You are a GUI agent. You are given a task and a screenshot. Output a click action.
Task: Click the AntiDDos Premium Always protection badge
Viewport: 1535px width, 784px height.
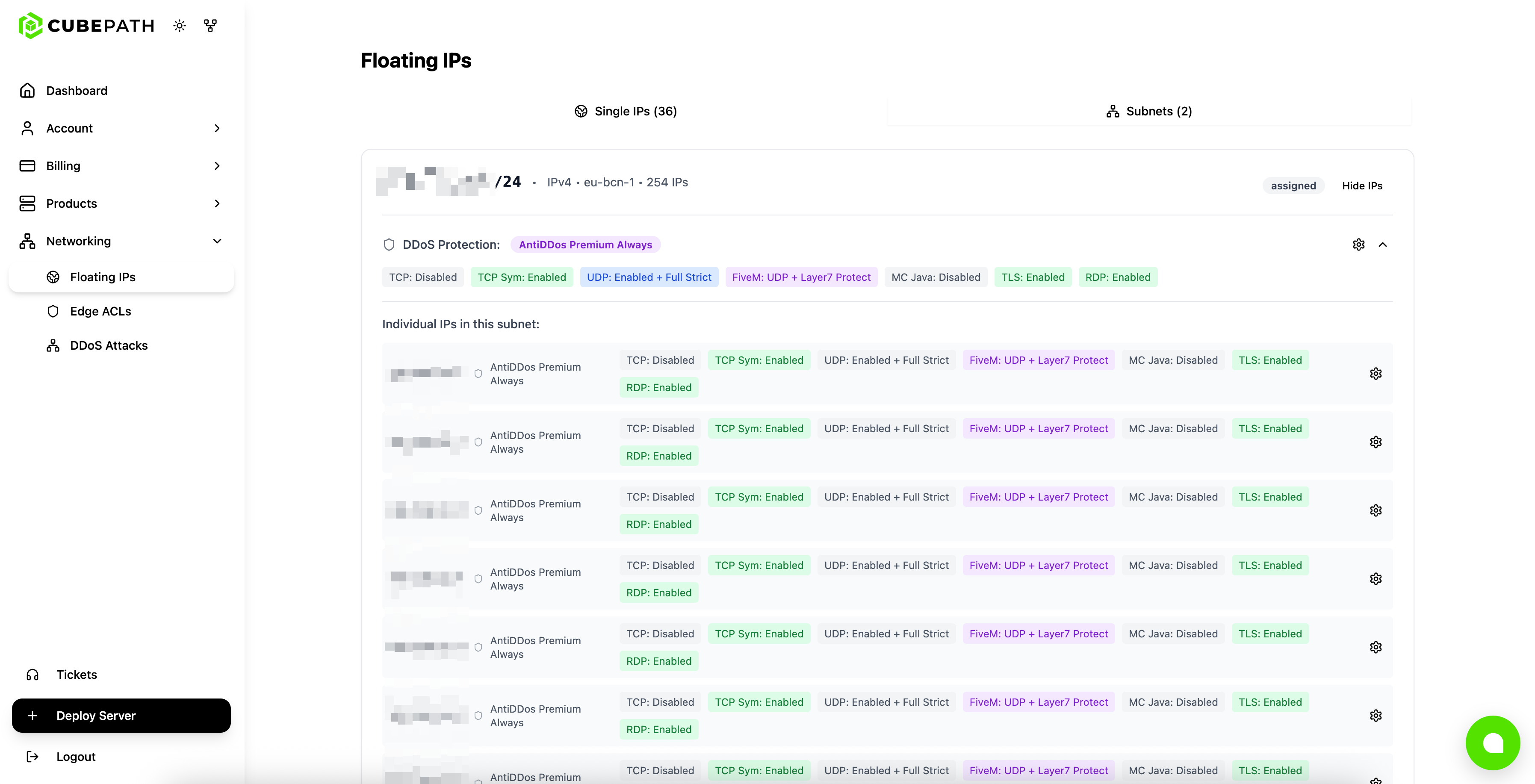point(585,244)
